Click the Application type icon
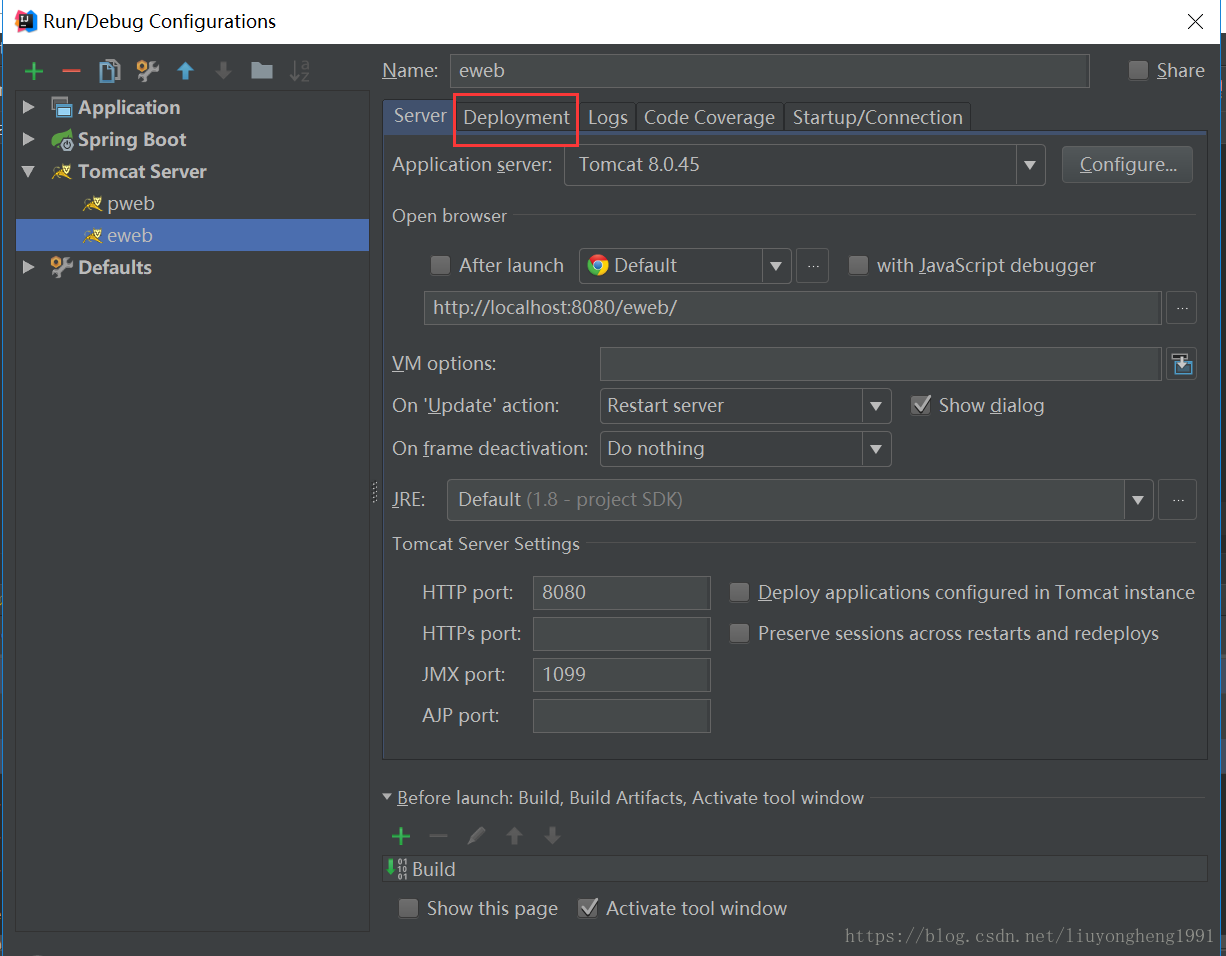This screenshot has width=1226, height=956. (62, 108)
